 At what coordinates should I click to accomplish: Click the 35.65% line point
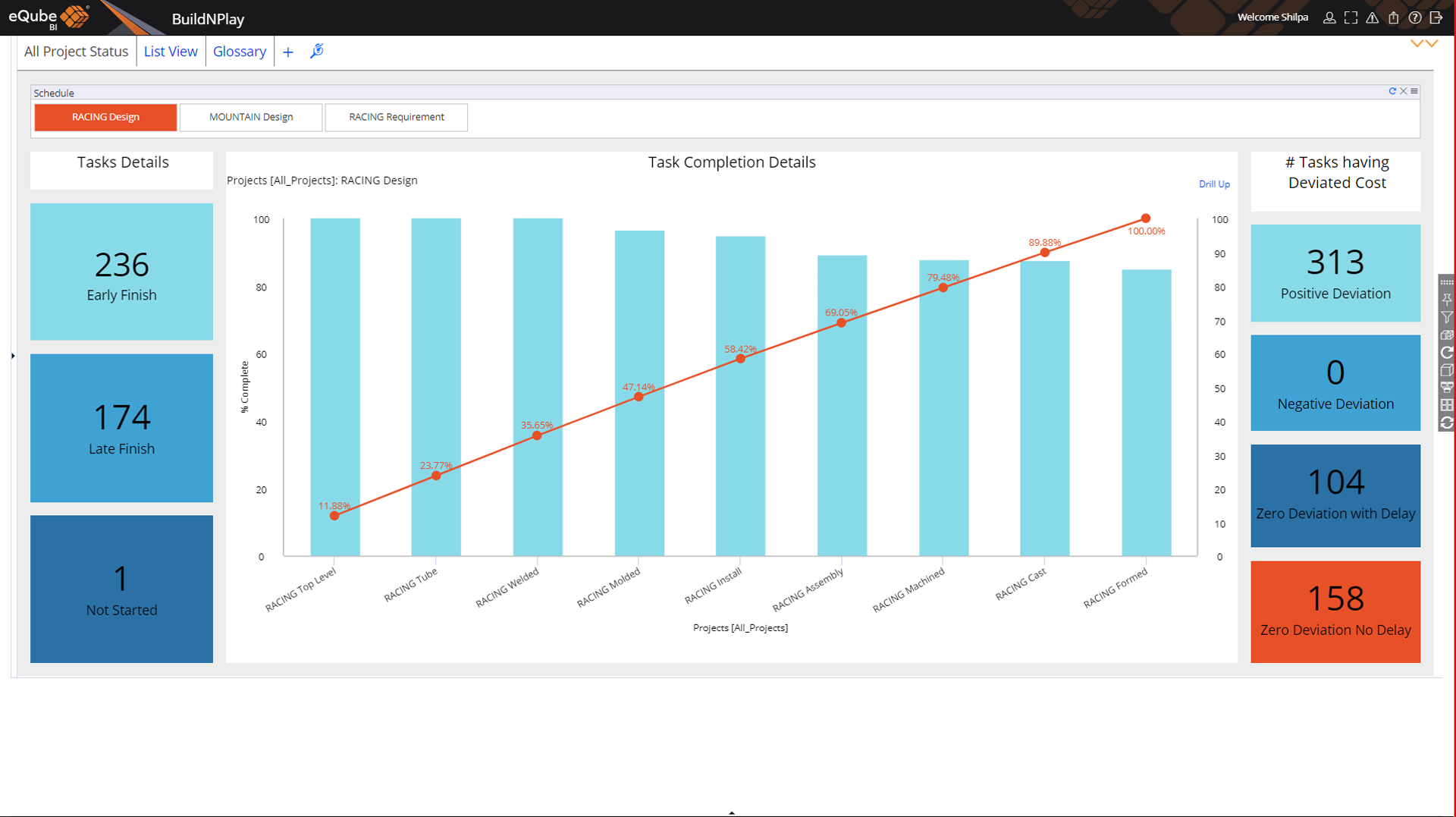[x=537, y=435]
